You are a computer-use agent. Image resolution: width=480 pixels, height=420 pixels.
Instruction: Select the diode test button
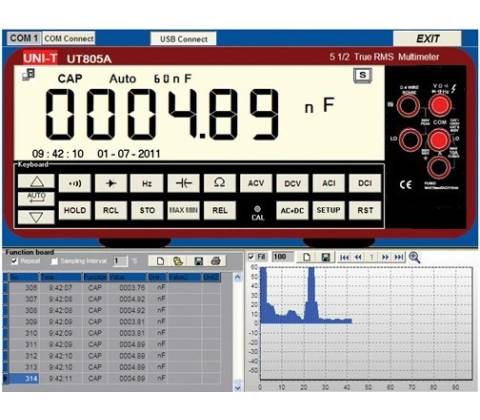click(x=111, y=183)
